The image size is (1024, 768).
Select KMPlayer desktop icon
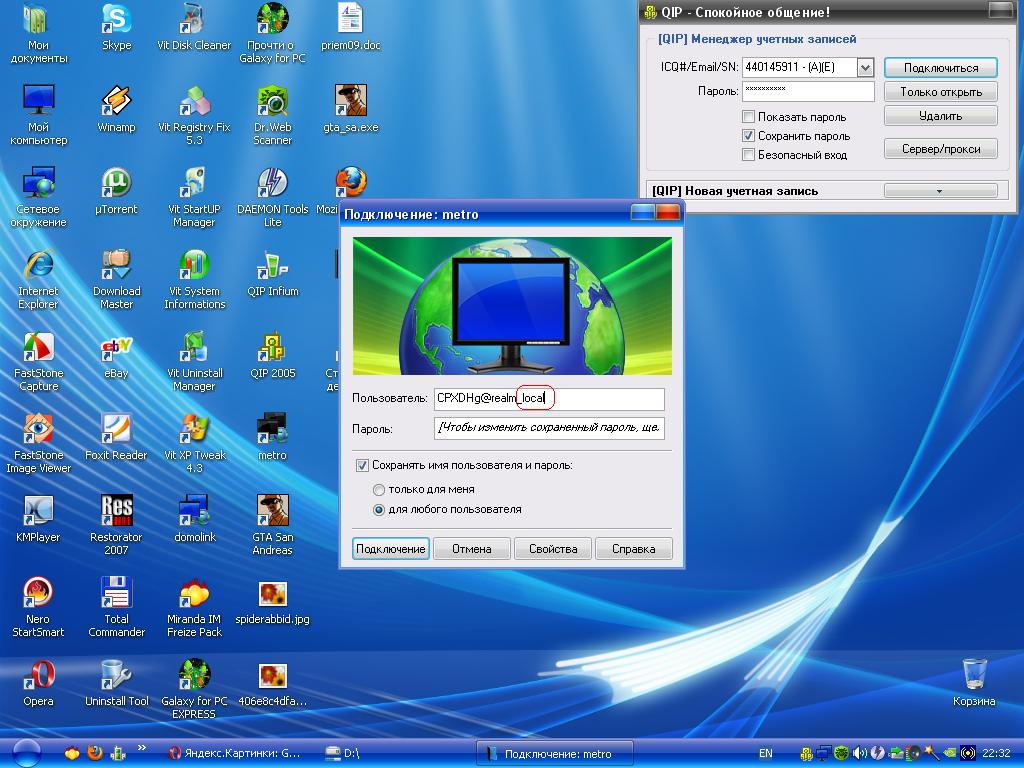pos(38,520)
